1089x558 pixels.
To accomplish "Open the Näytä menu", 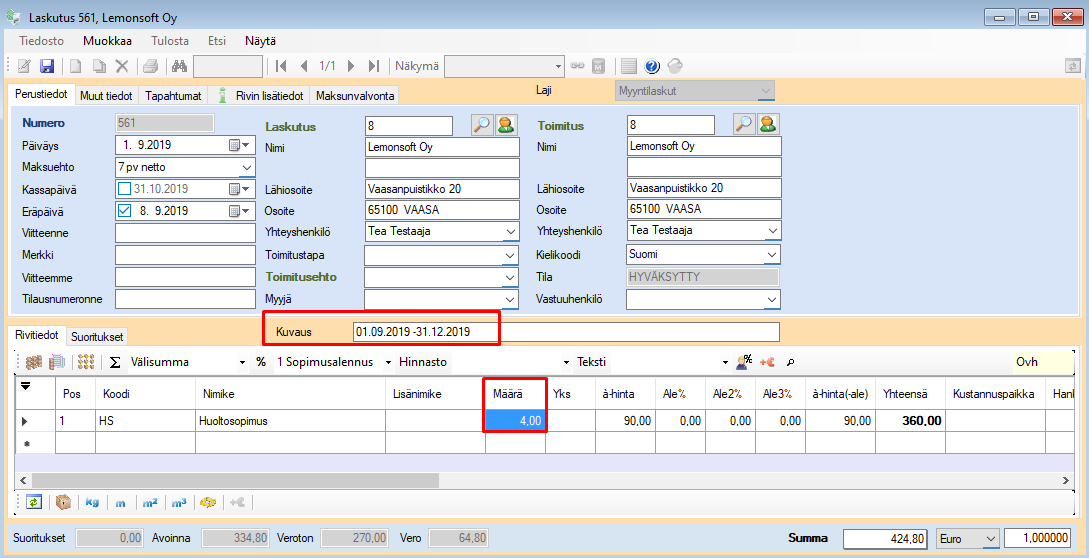I will [260, 41].
